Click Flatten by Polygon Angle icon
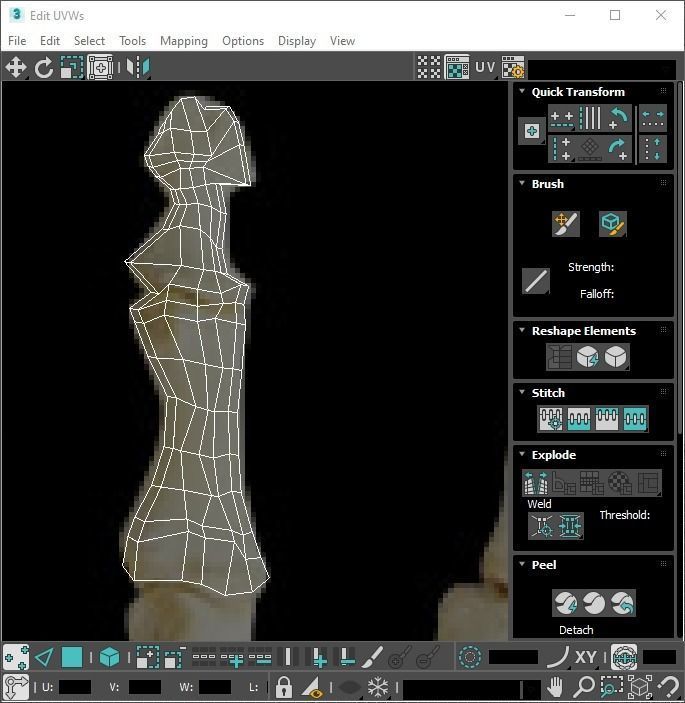685x703 pixels. [564, 482]
